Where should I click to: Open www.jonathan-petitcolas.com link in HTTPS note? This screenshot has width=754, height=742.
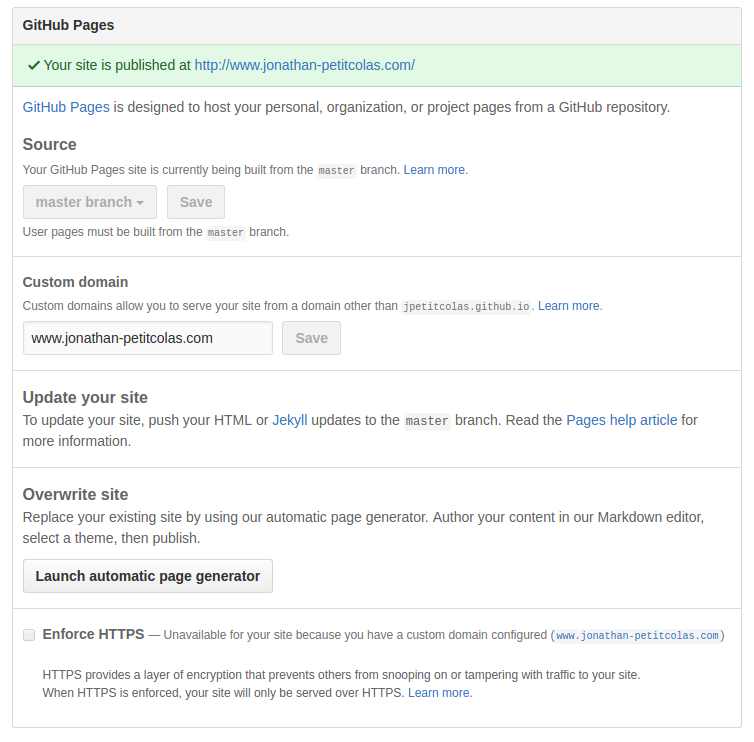(637, 636)
